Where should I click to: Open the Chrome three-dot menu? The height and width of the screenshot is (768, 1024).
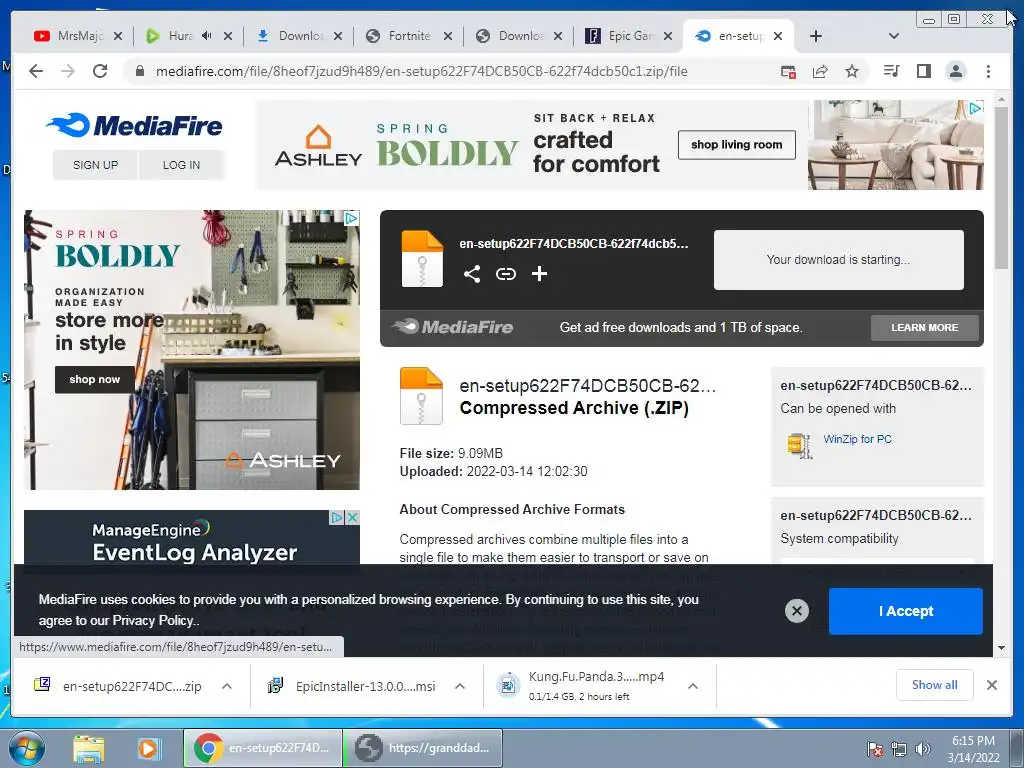click(988, 71)
